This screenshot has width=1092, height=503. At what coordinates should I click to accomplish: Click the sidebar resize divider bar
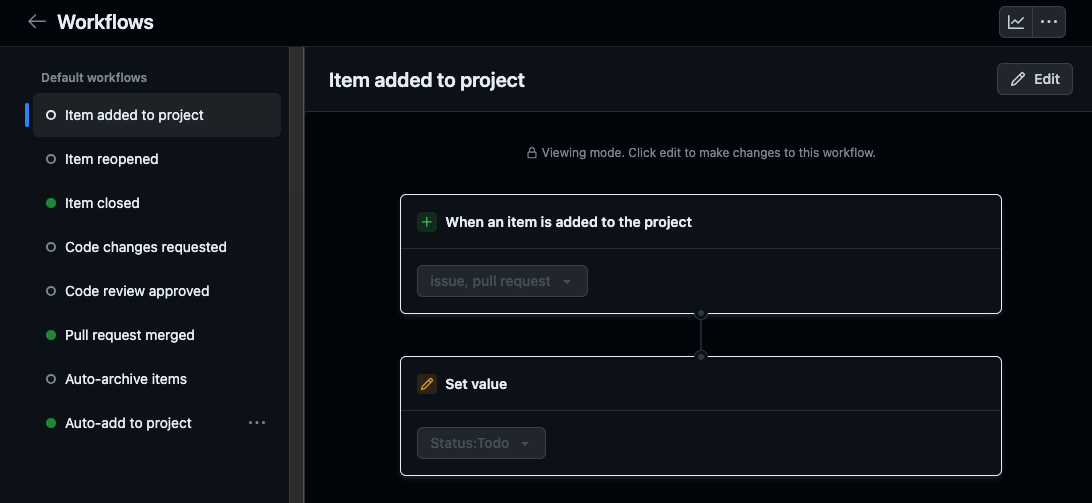pos(297,274)
